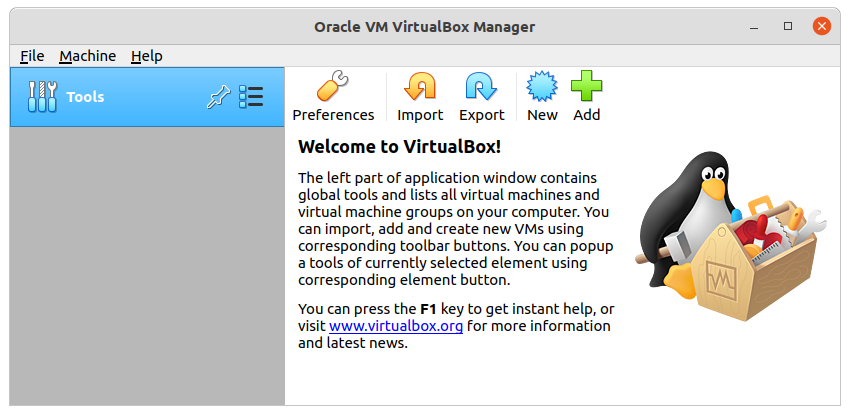
Task: Click the green Add plus icon
Action: (587, 87)
